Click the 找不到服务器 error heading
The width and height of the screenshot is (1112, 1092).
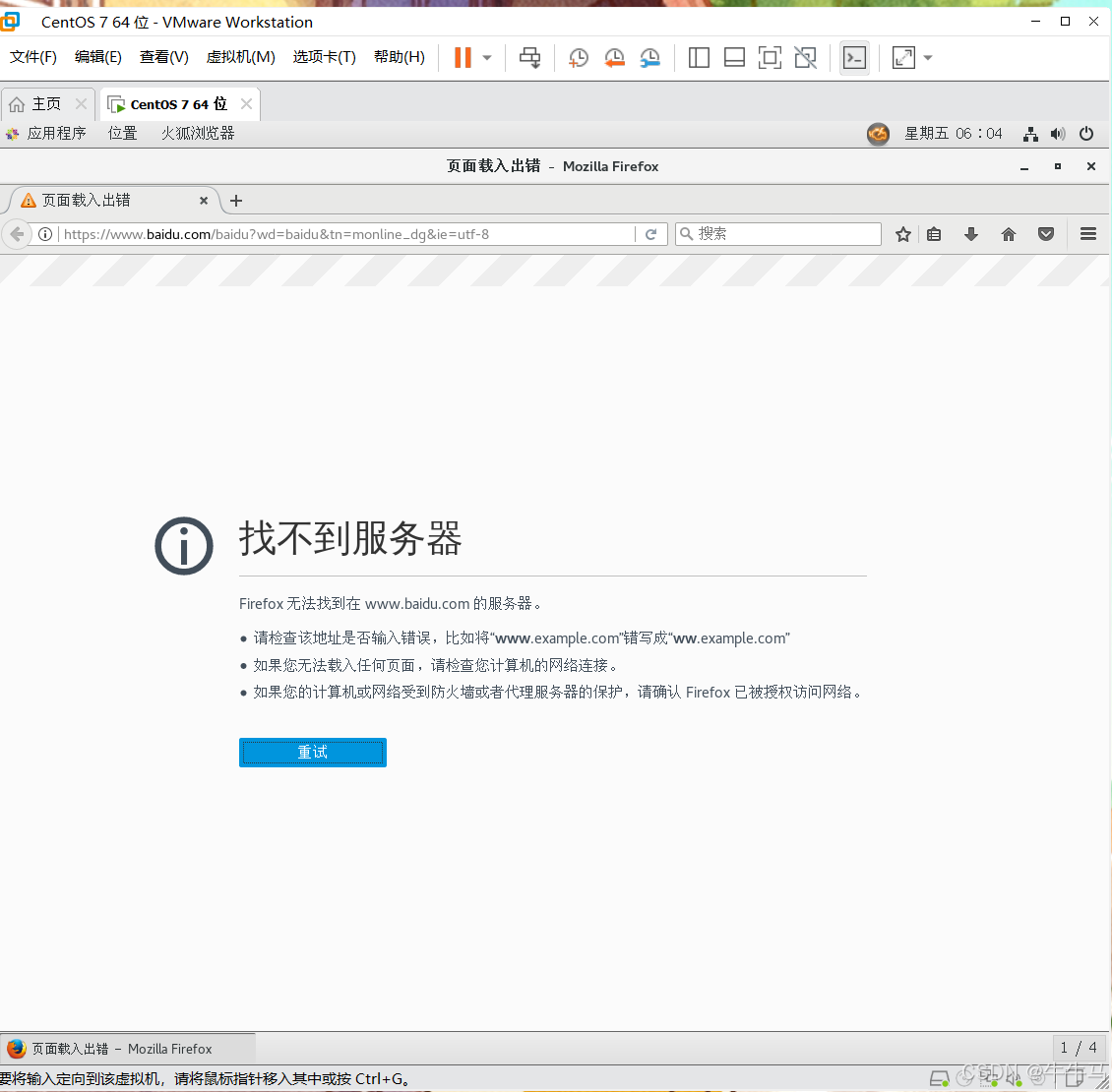click(350, 538)
